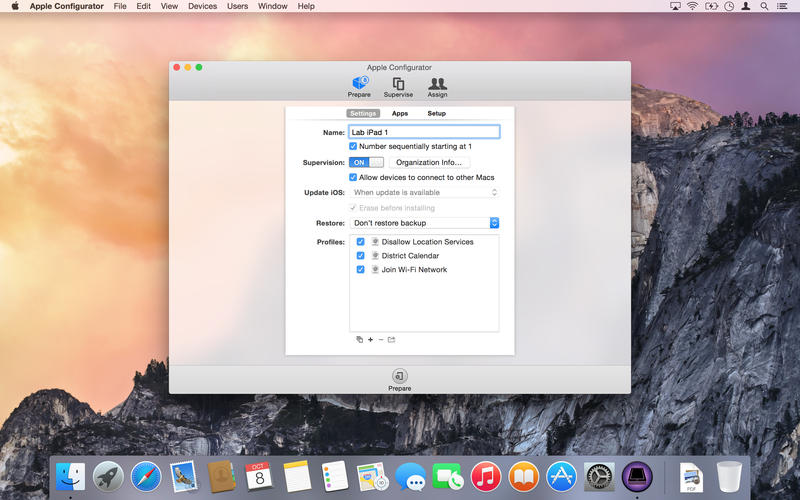Open the Devices menu in the menu bar

(202, 6)
